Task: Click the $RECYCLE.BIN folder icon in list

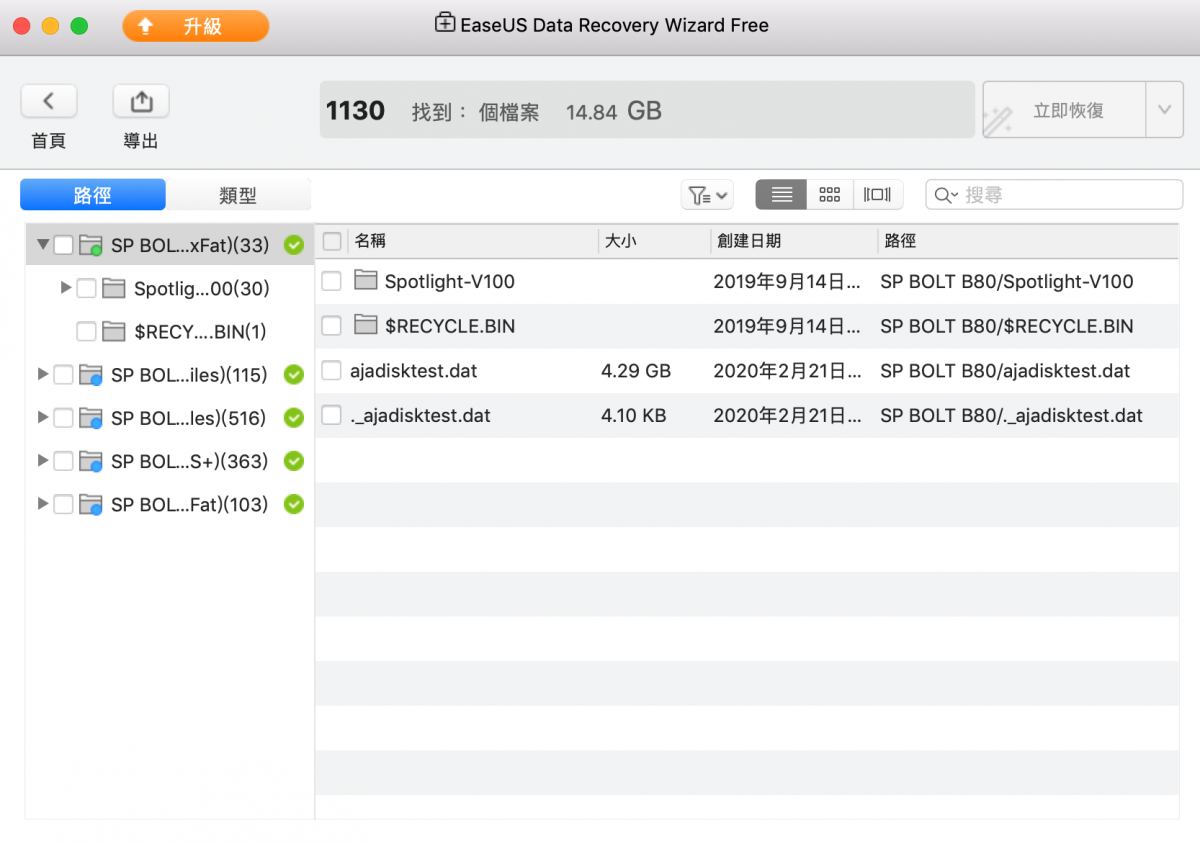Action: click(x=366, y=325)
